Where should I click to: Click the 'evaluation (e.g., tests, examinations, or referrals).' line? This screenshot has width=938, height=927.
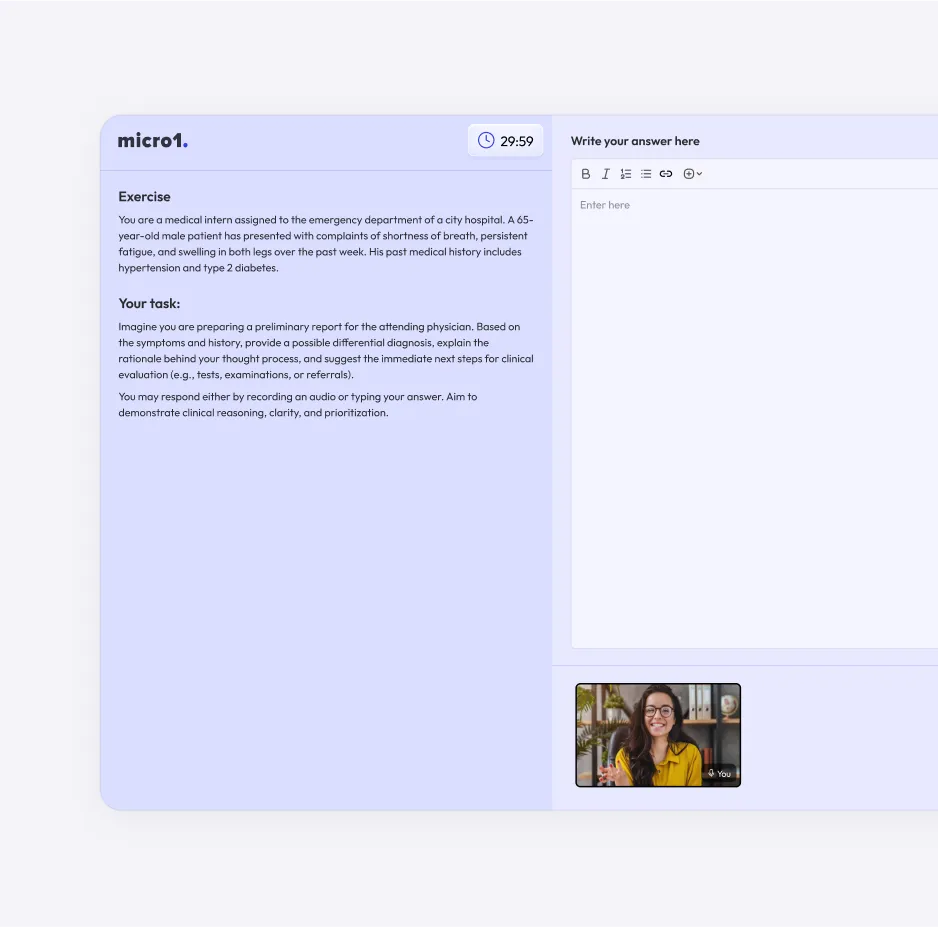(x=236, y=375)
